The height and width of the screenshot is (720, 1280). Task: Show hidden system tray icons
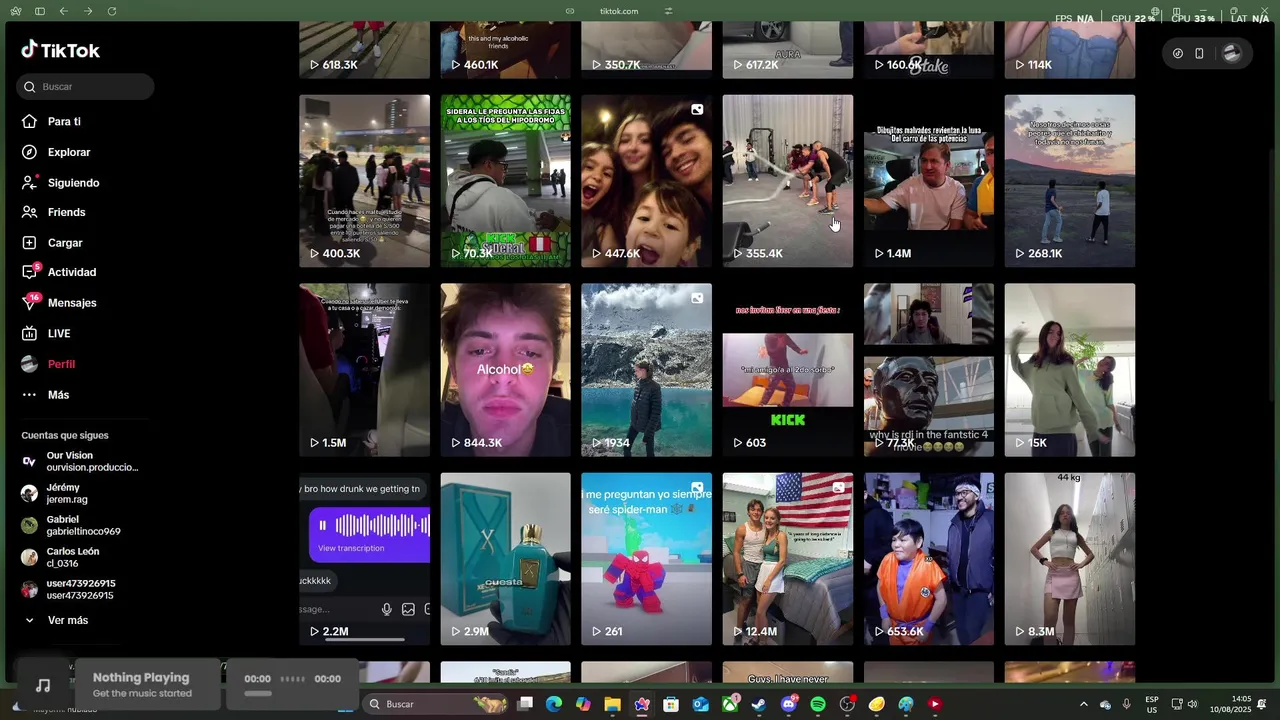[1083, 704]
